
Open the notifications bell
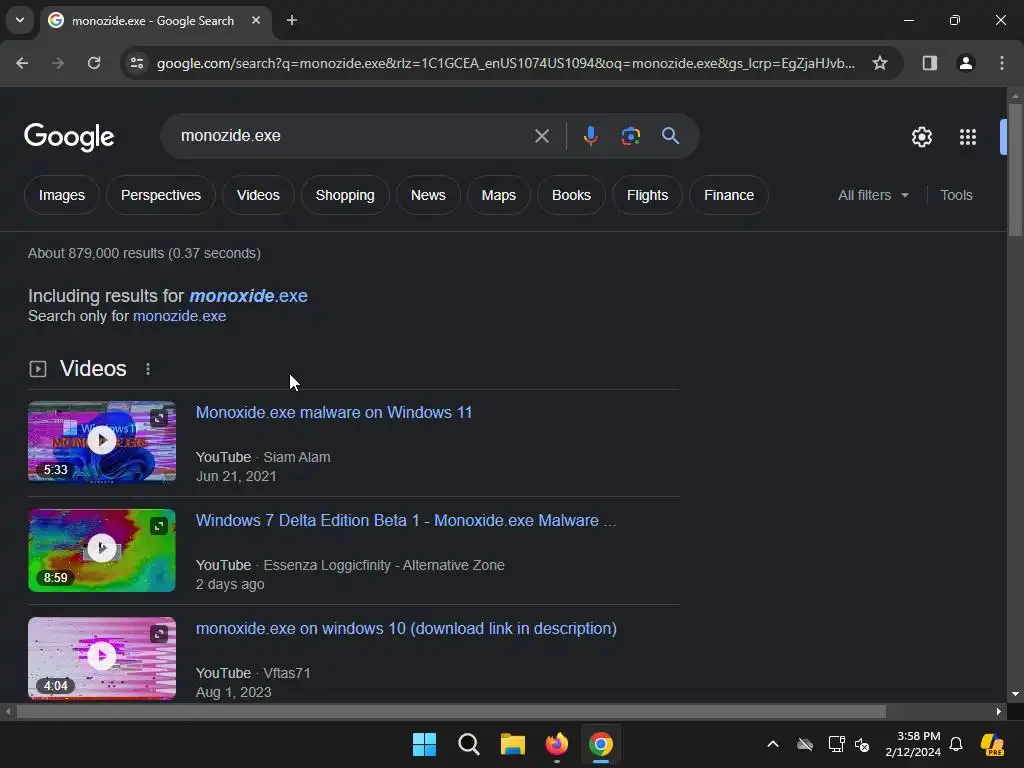click(956, 744)
